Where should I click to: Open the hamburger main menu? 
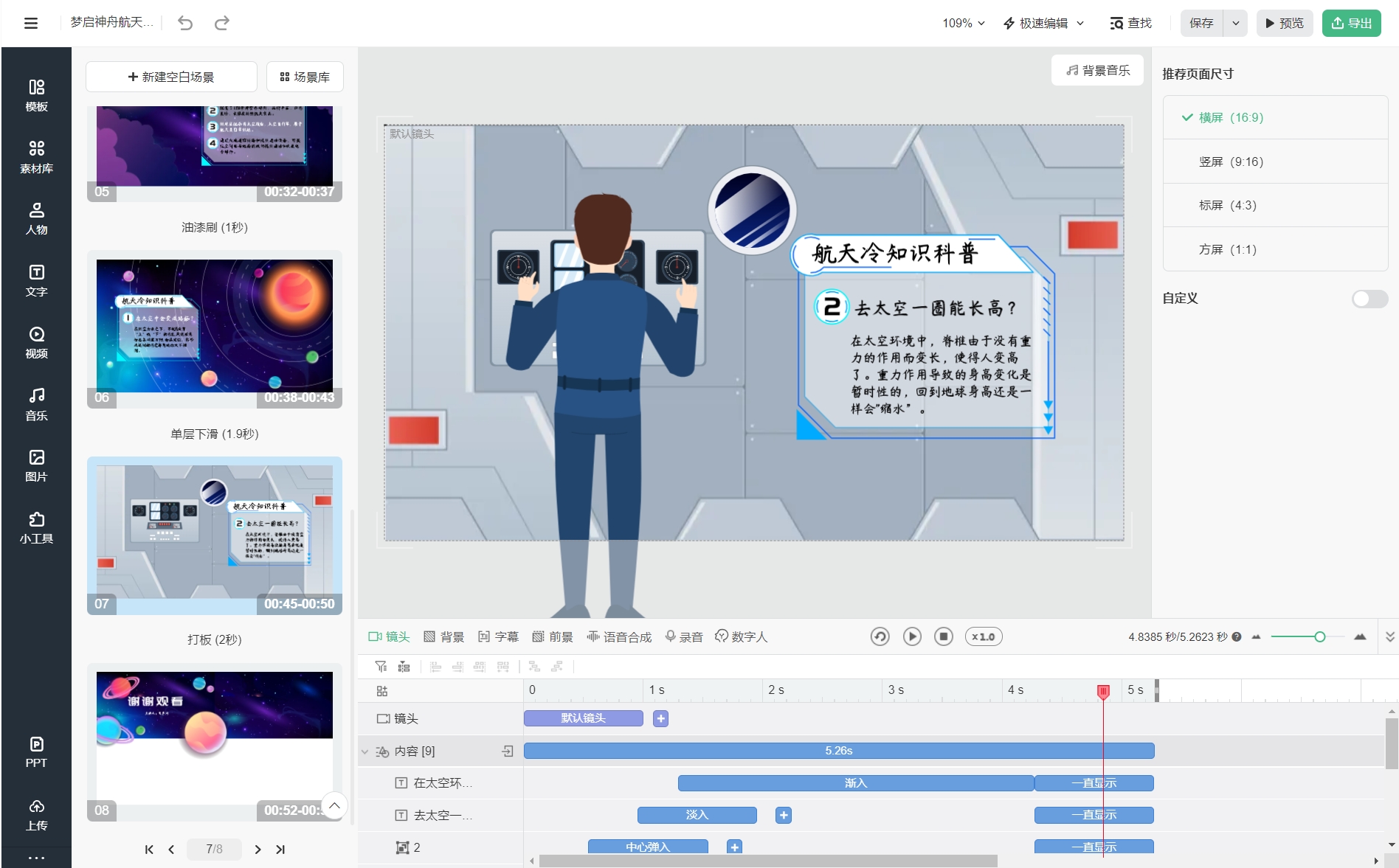[31, 23]
